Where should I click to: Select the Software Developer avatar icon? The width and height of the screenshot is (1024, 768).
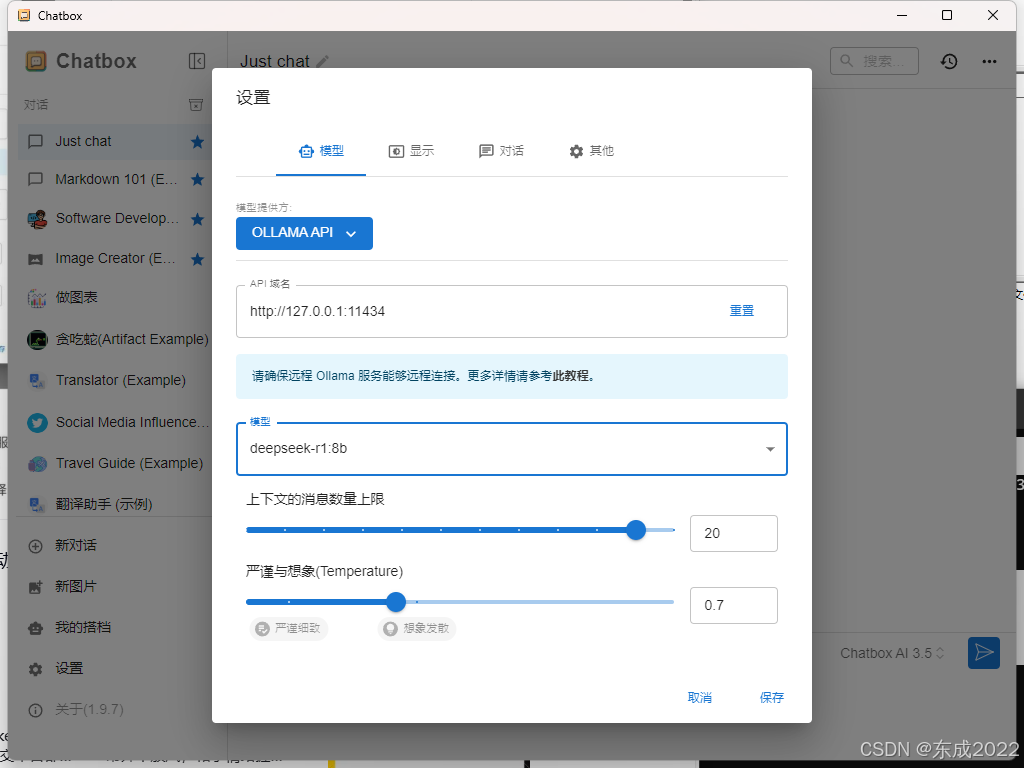[37, 219]
